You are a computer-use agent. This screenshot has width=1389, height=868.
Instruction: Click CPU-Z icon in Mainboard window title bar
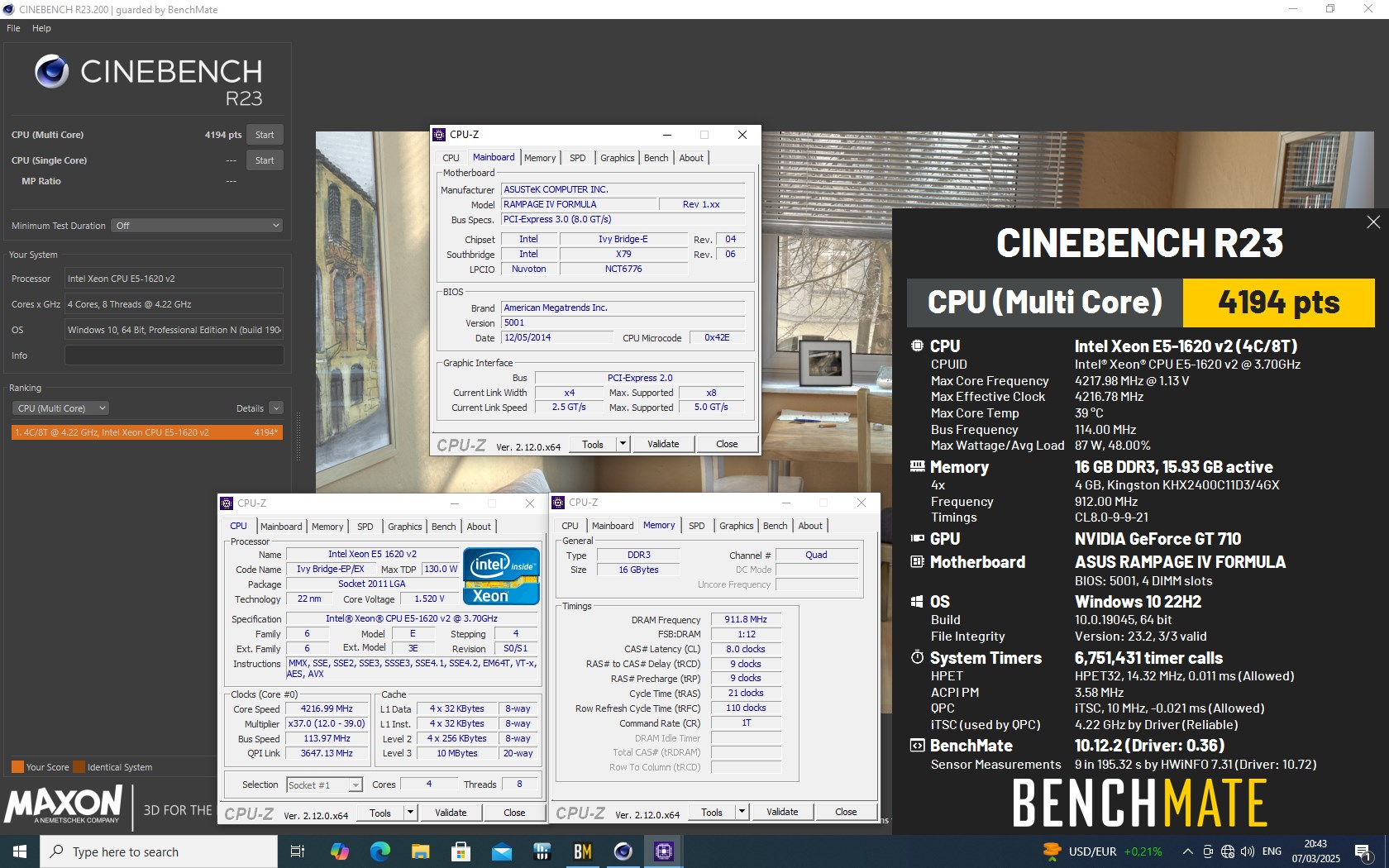click(439, 135)
